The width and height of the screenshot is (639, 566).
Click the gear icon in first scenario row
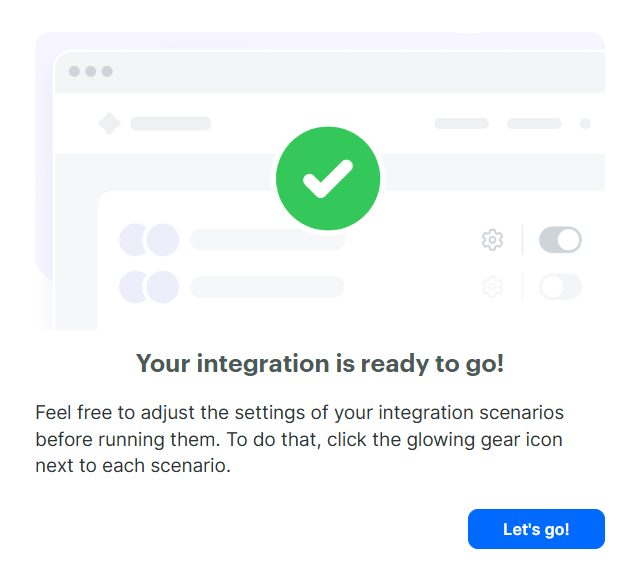(492, 240)
